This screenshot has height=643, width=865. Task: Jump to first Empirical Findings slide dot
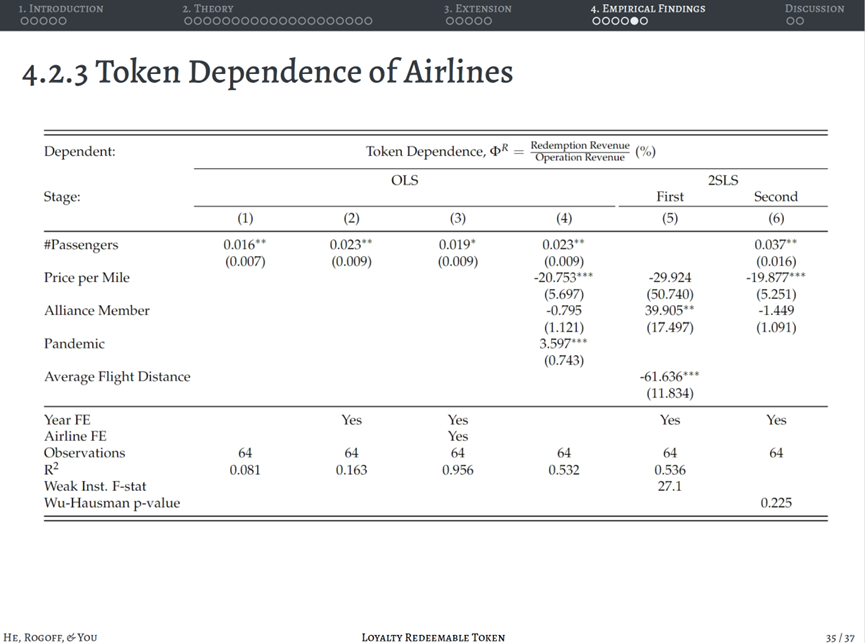595,21
